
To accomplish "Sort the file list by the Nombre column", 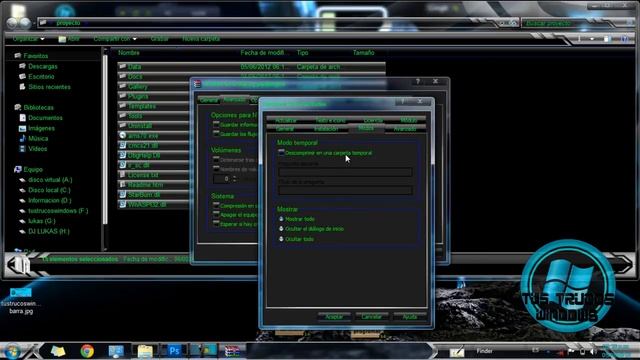I will 129,53.
